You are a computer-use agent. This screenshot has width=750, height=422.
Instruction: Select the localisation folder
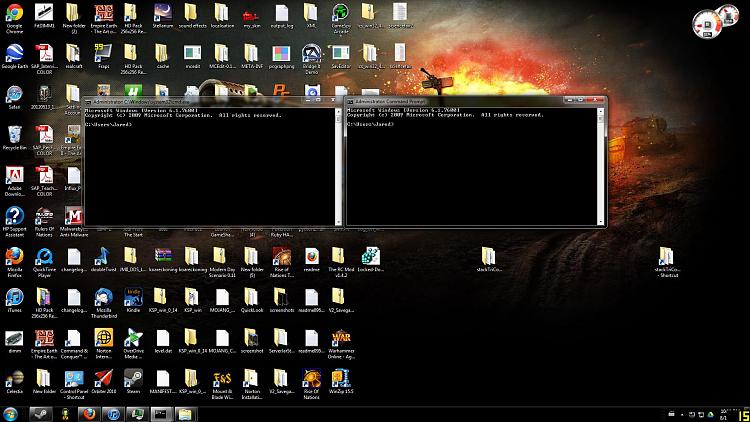click(x=222, y=16)
